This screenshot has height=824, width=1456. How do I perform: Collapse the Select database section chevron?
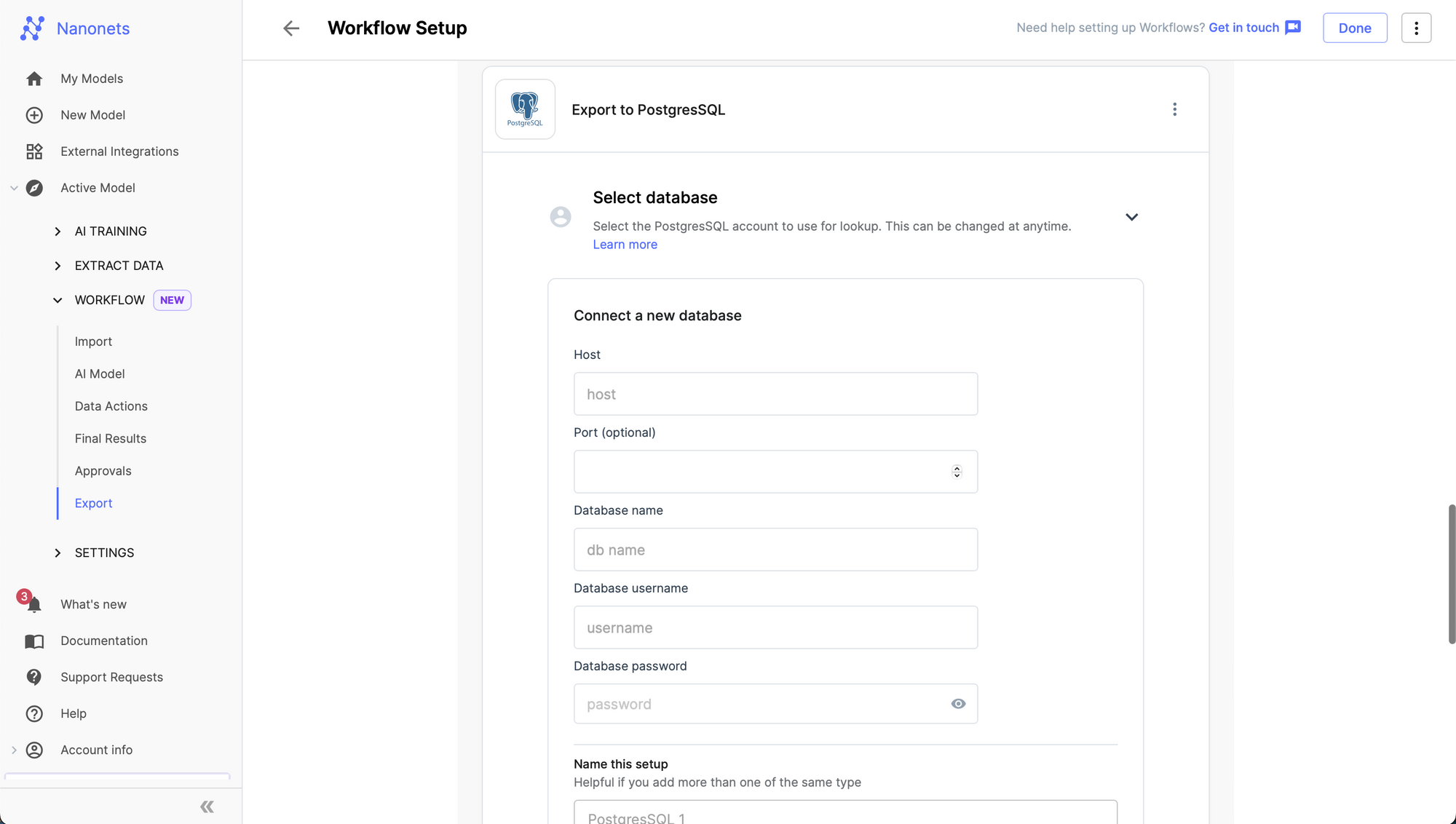pyautogui.click(x=1131, y=217)
